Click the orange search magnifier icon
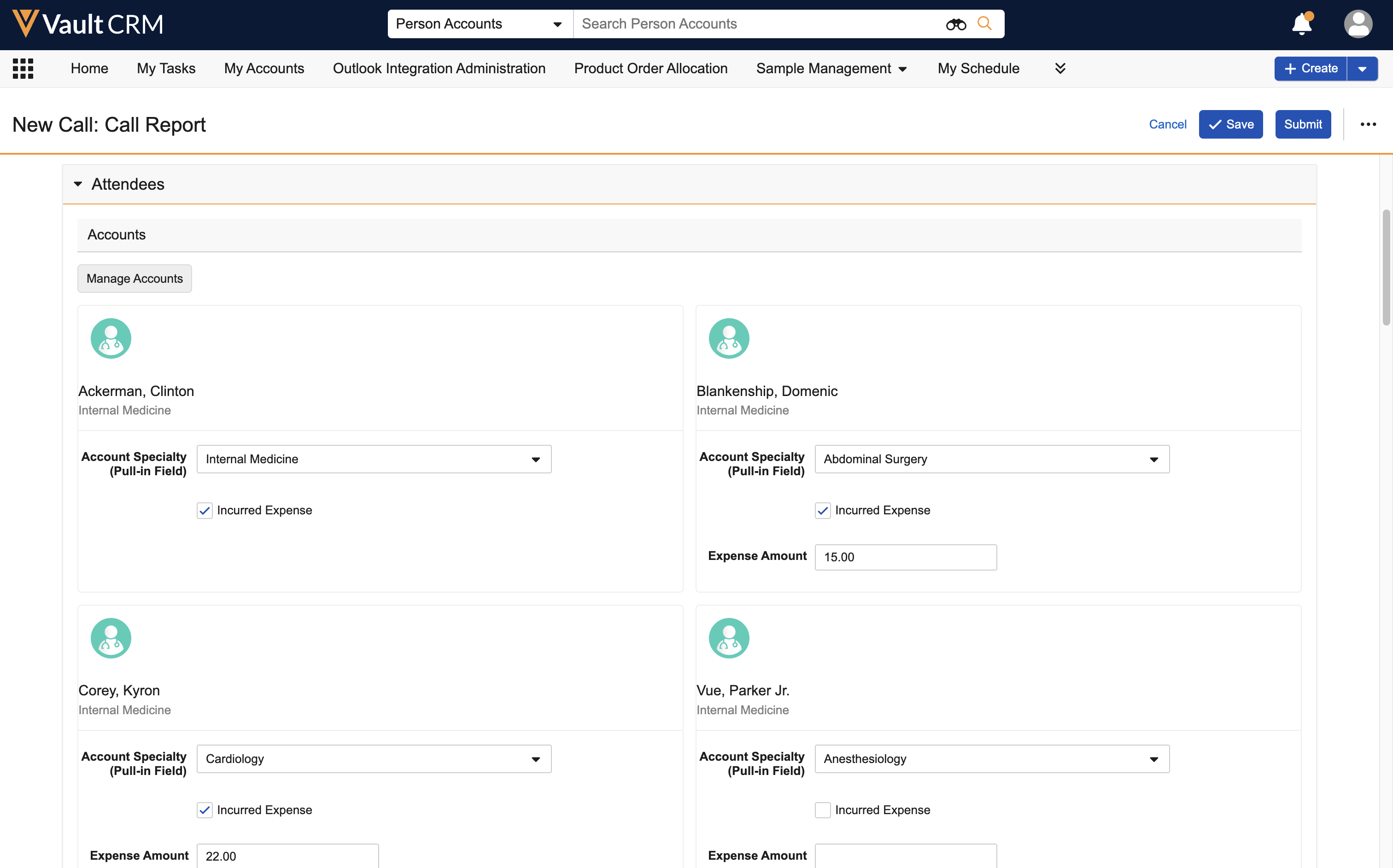 [x=984, y=23]
